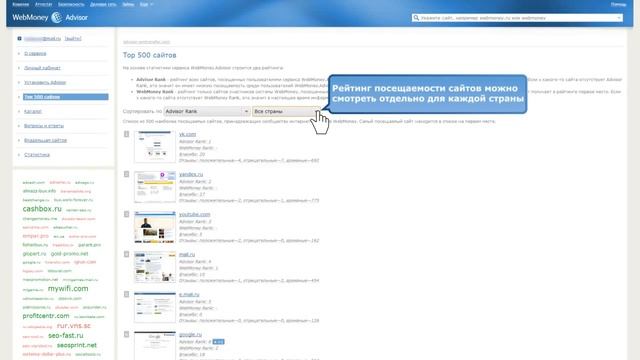Open the e.mail.ru site thumbnail

coord(155,307)
